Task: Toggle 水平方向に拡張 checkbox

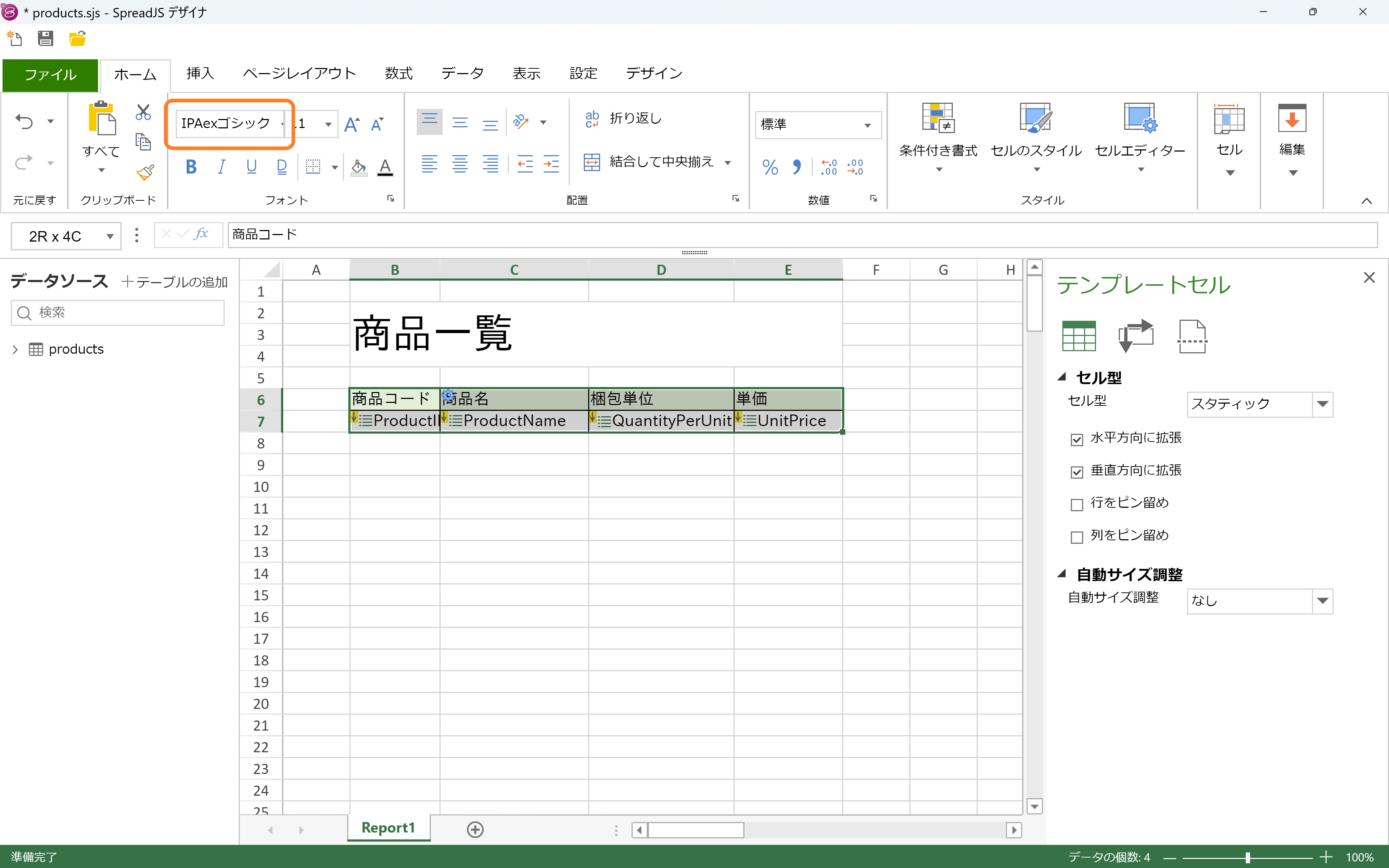Action: (1077, 440)
